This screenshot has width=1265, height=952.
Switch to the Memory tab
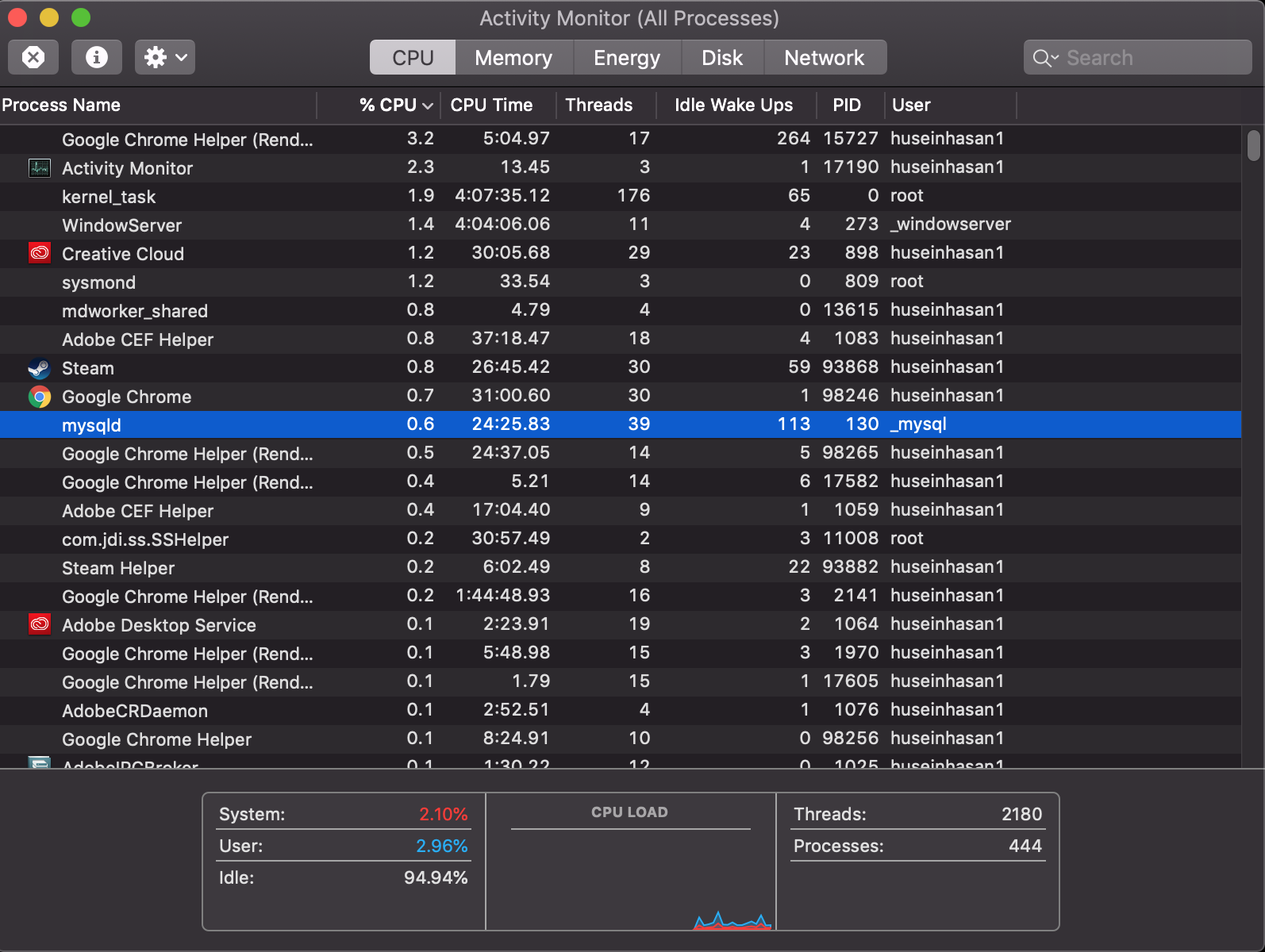click(513, 57)
